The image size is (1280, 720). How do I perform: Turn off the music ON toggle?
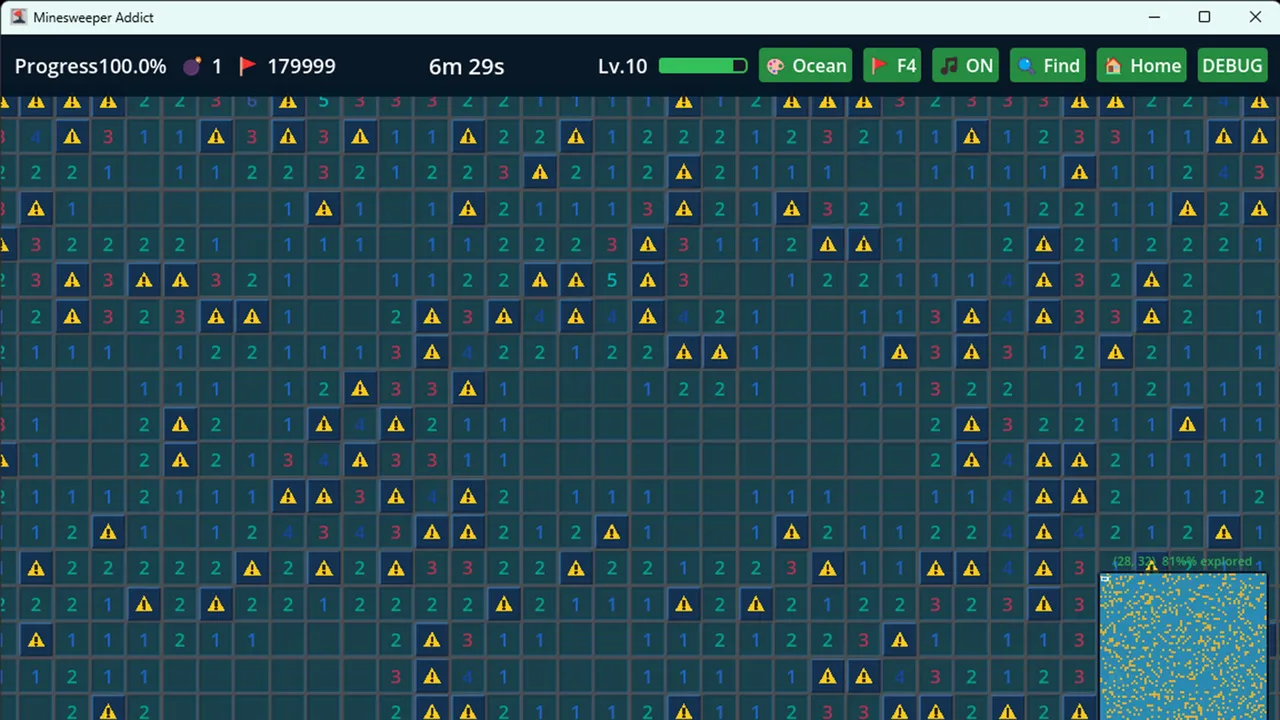coord(966,66)
